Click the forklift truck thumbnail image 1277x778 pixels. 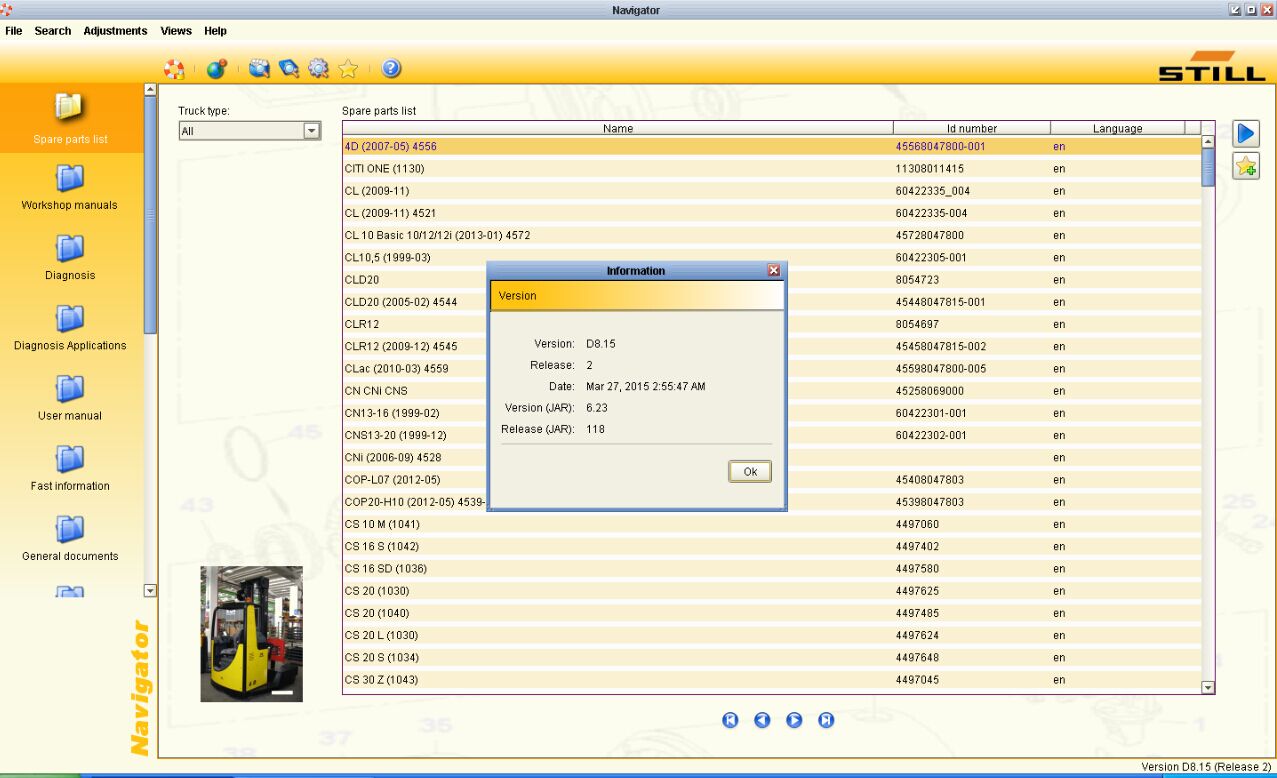pos(251,634)
